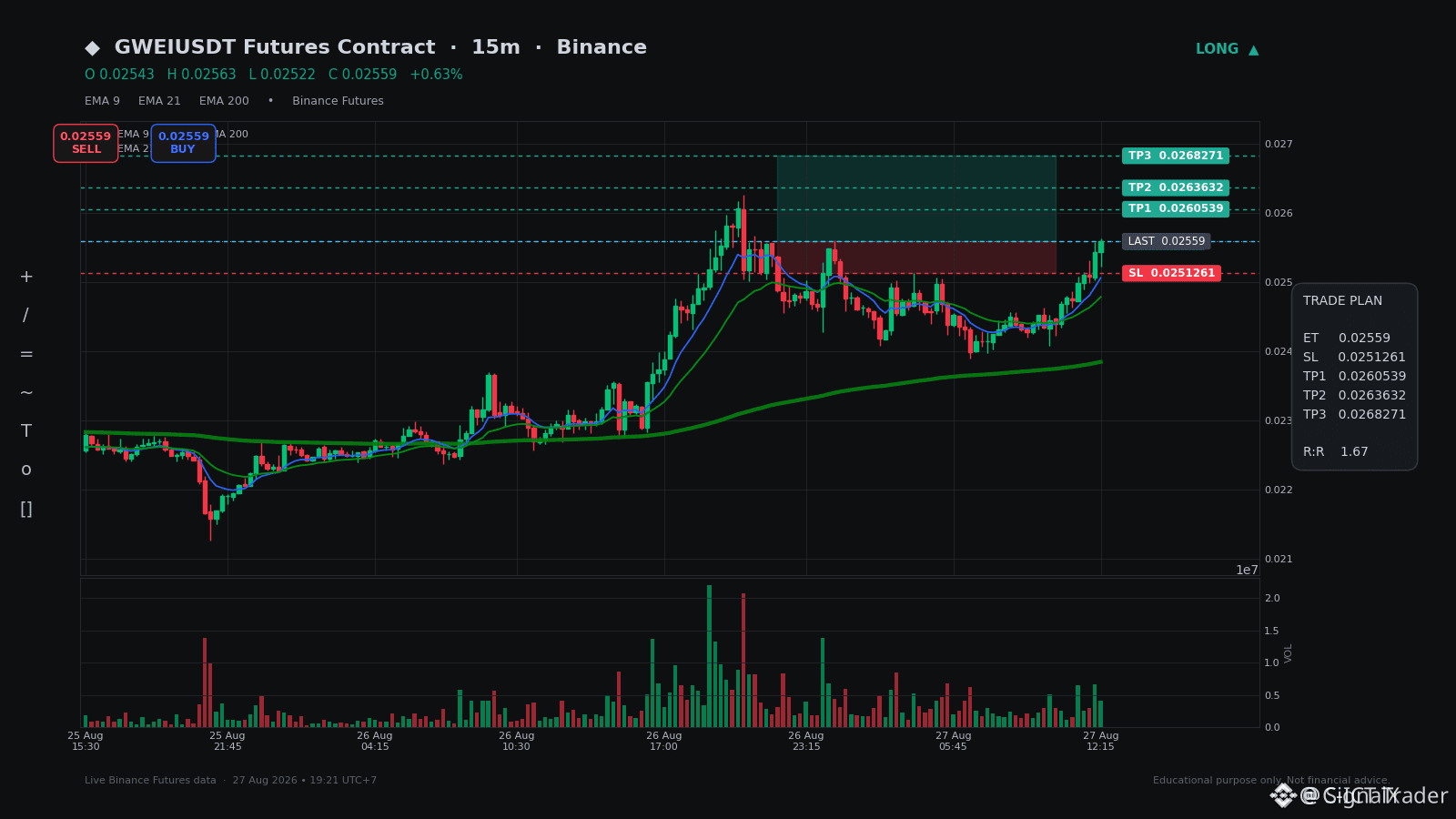Pick the wave tilde drawing tool
This screenshot has height=819, width=1456.
click(x=26, y=393)
